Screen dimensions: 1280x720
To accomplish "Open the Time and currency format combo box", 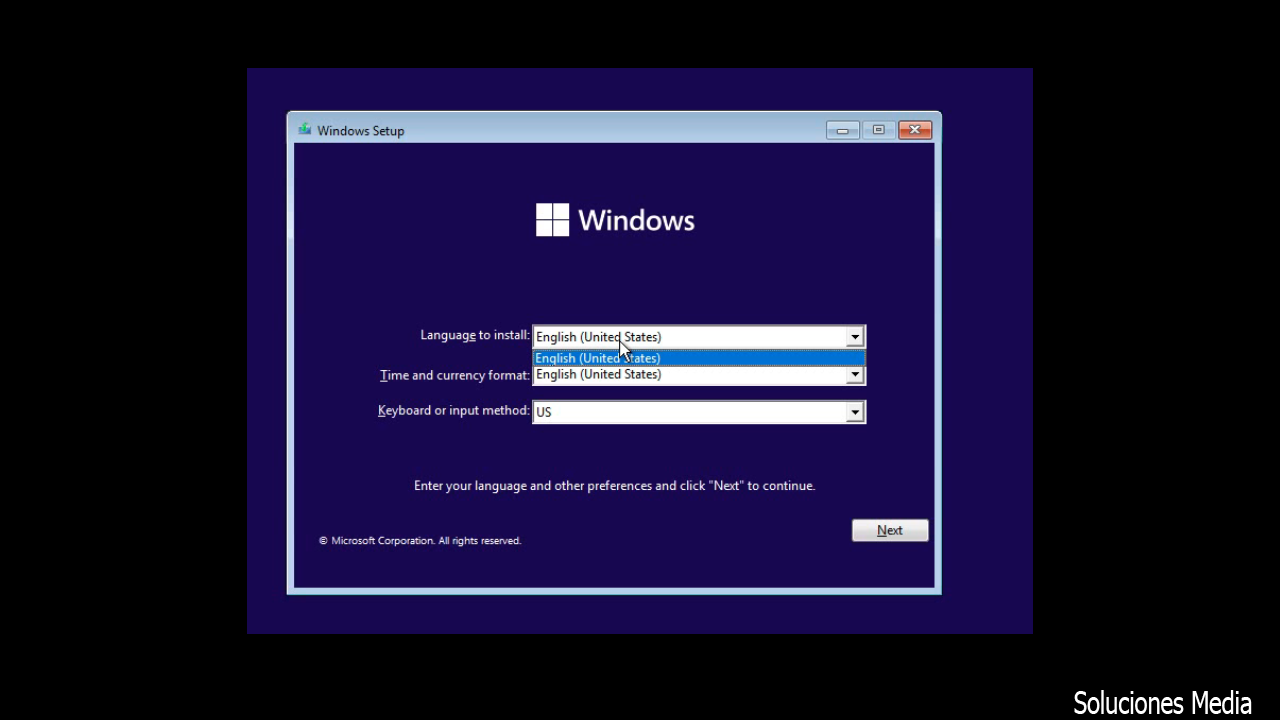I will point(698,375).
